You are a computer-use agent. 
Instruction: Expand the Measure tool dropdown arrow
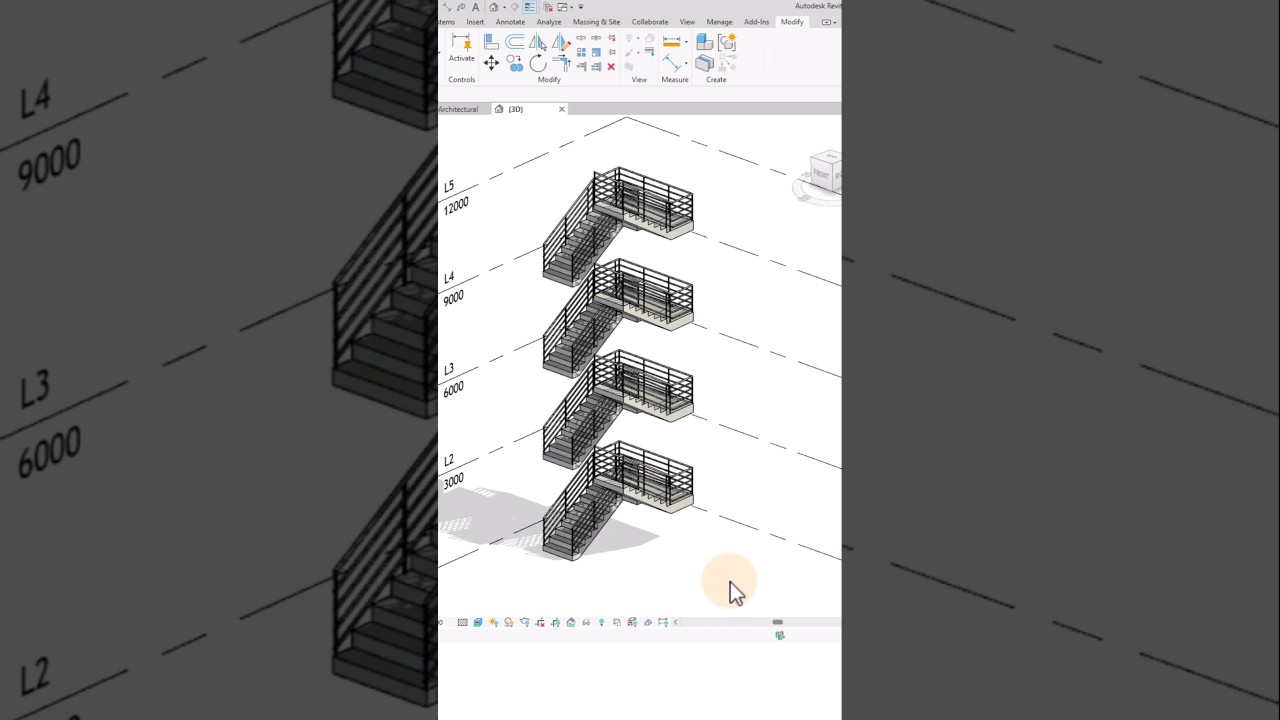tap(685, 42)
